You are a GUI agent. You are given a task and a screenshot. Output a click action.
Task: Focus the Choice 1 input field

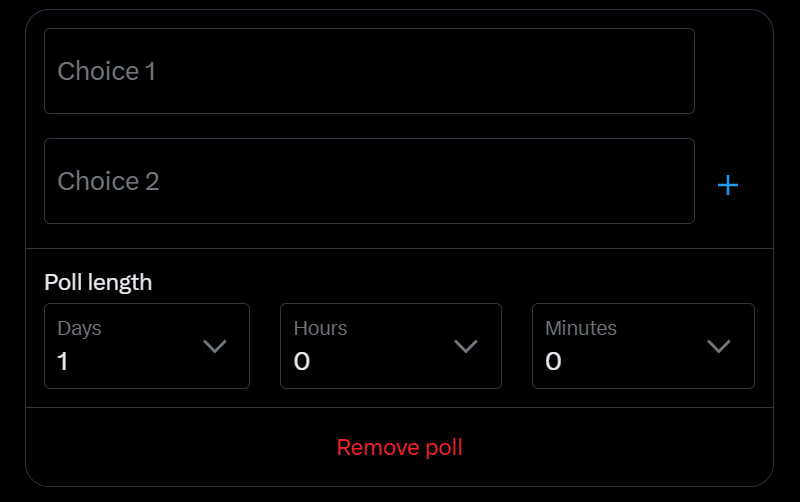369,71
